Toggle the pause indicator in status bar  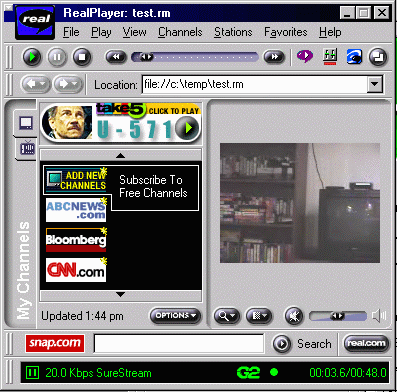tap(32, 372)
